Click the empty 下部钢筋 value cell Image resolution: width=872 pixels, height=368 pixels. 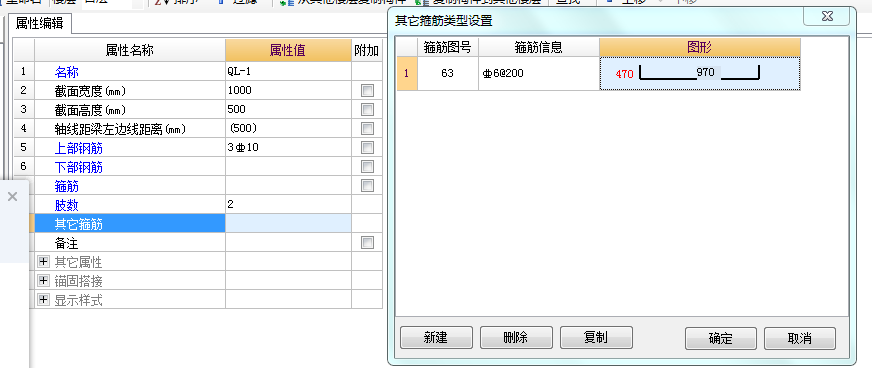288,166
